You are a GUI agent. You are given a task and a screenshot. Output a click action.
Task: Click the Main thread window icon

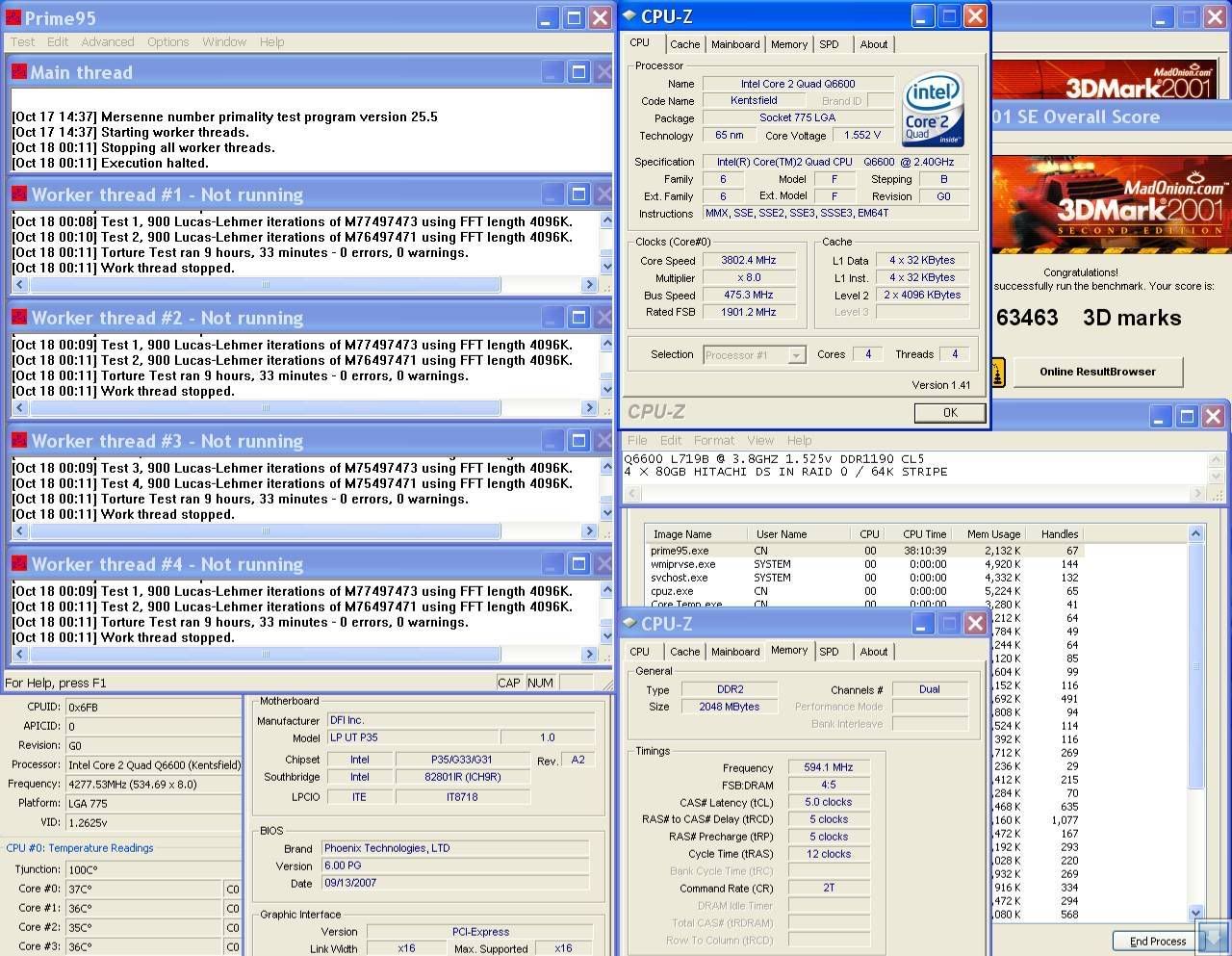click(19, 71)
